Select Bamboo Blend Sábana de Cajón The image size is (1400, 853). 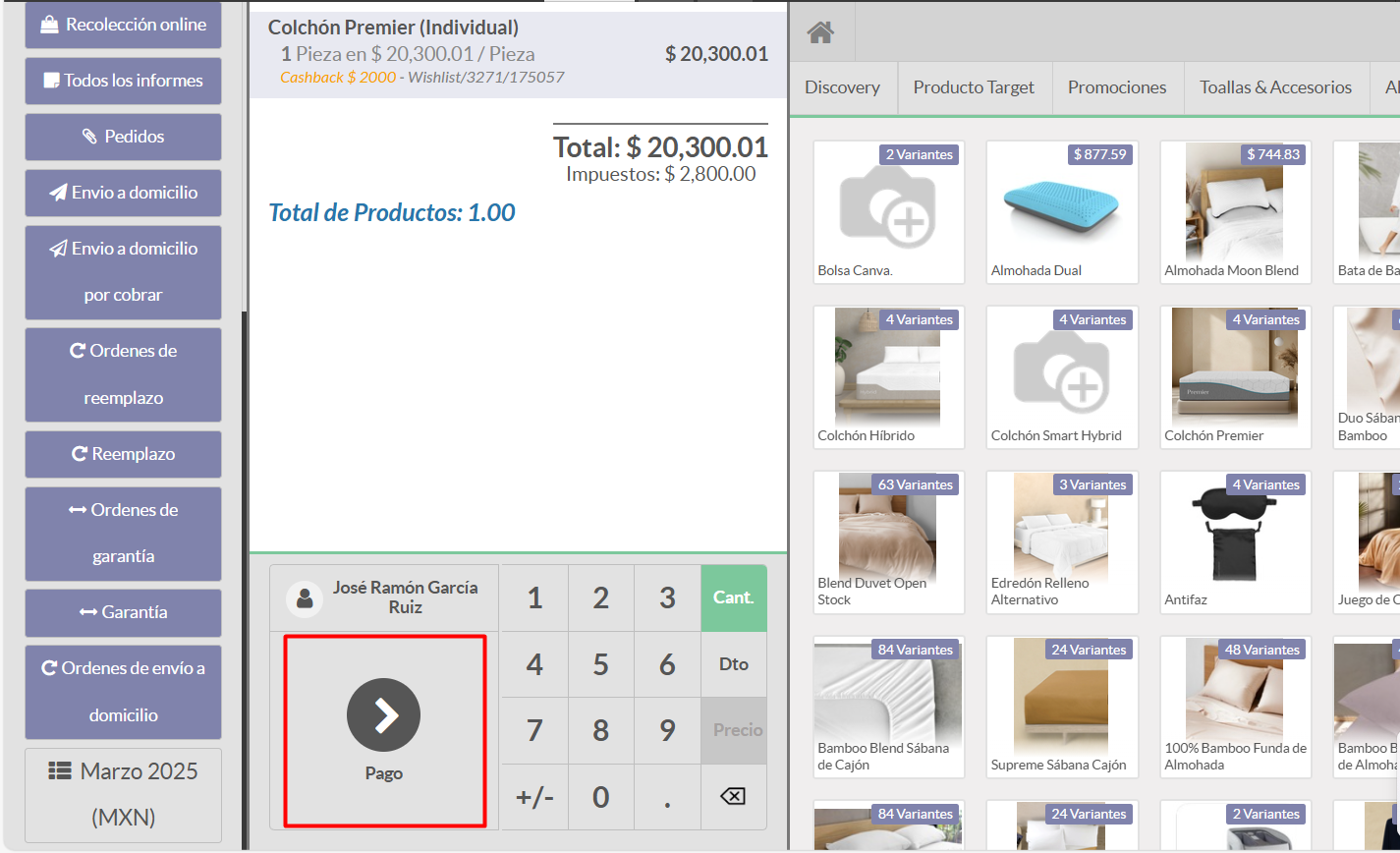click(x=889, y=708)
